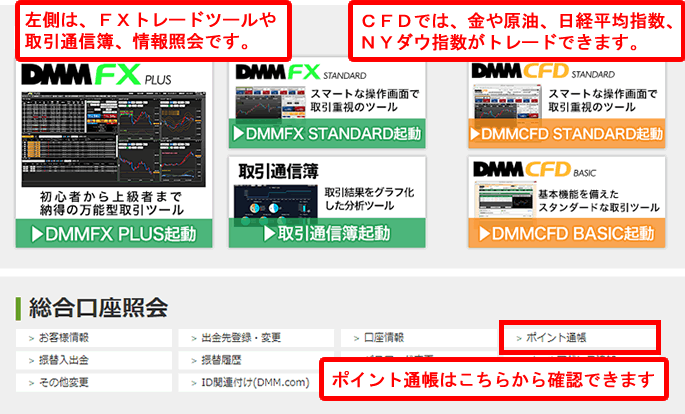This screenshot has width=685, height=414.
Task: Open DMMFX PLUS trading screen thumbnail
Action: (114, 139)
